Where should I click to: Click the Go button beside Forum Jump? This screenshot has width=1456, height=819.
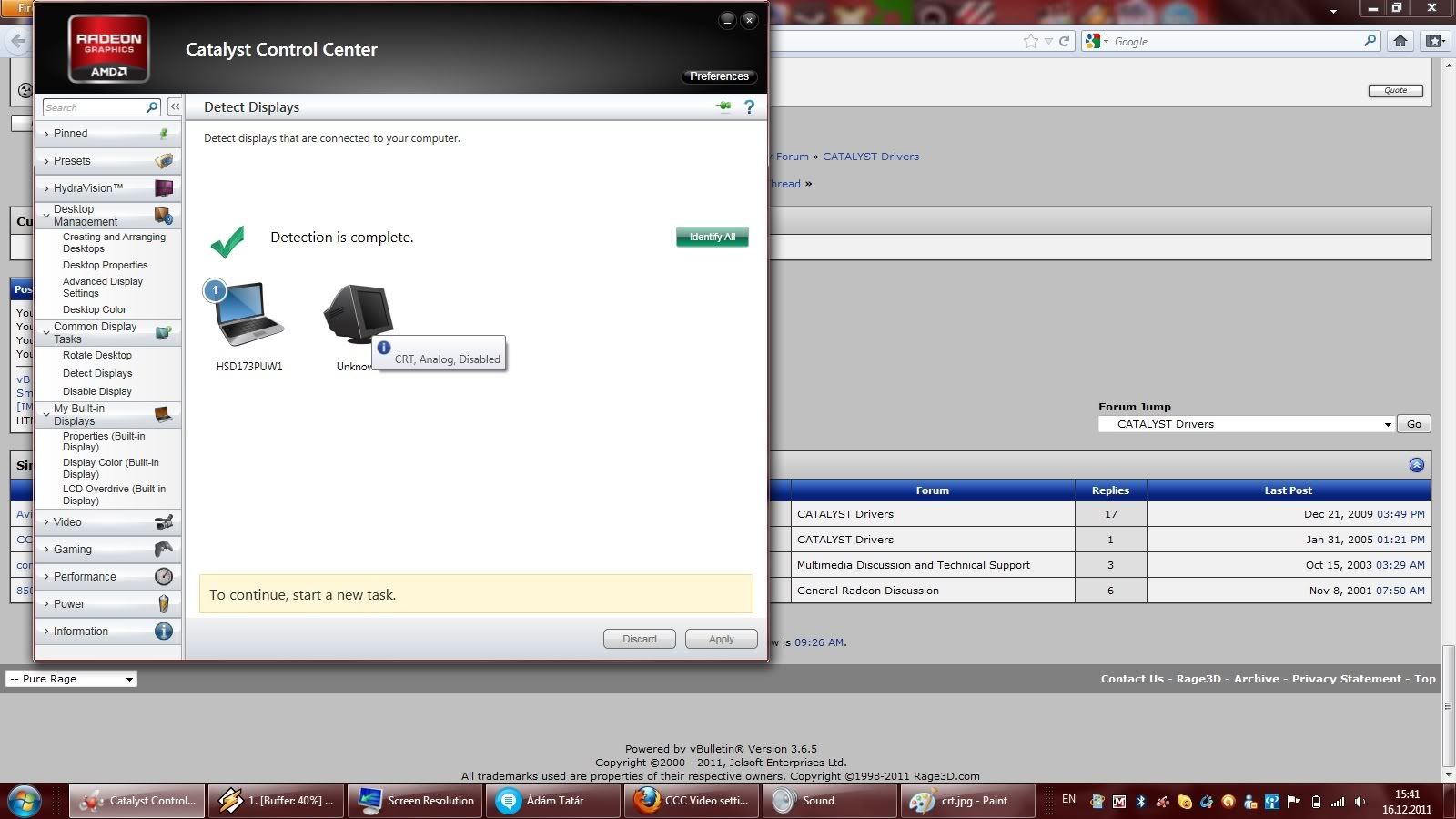tap(1414, 424)
